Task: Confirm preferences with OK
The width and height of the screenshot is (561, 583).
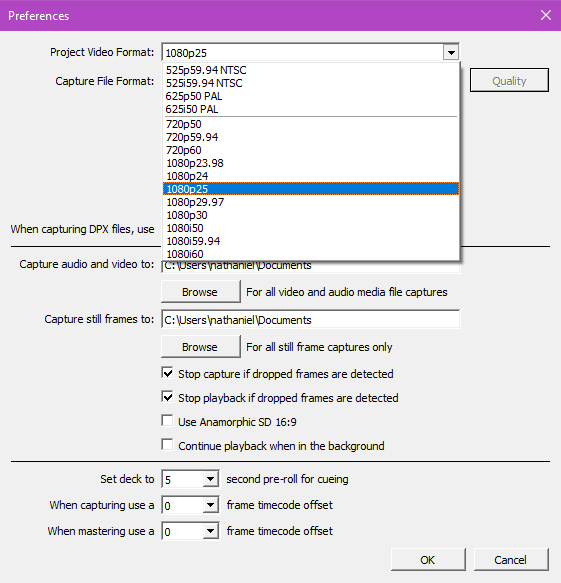Action: click(428, 560)
